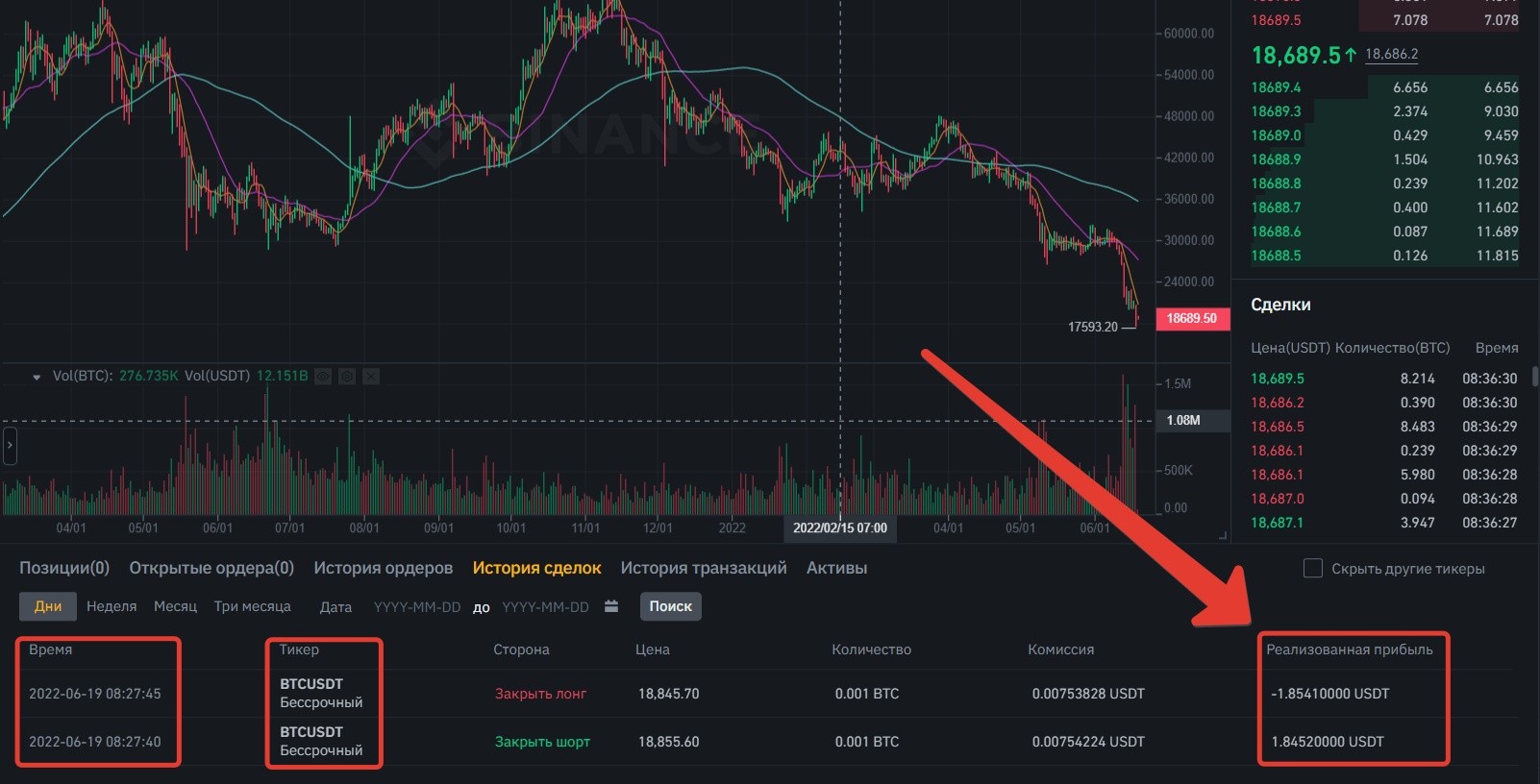This screenshot has width=1540, height=784.
Task: Click the end date YYYY-MM-DD field
Action: (x=545, y=607)
